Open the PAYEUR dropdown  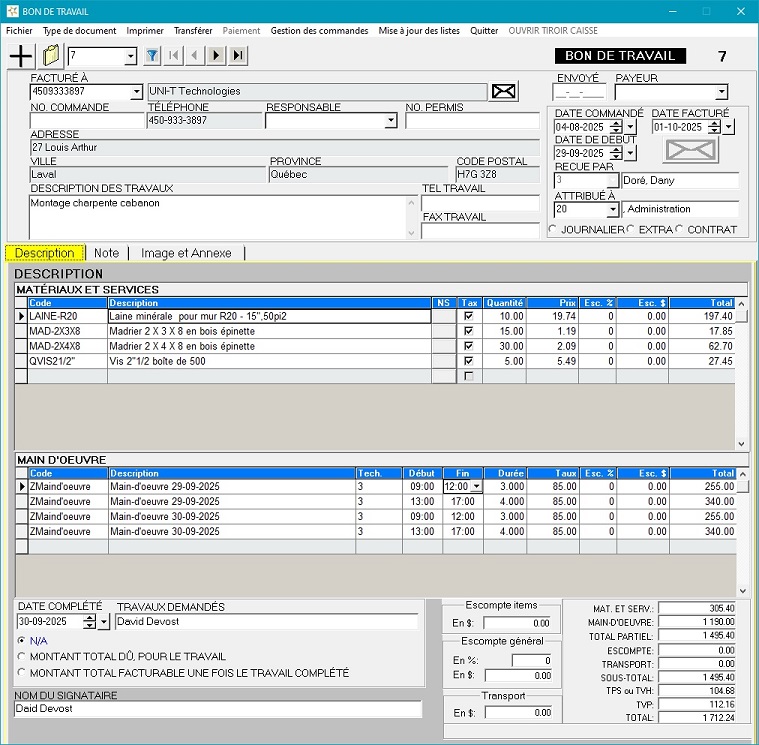tap(721, 92)
